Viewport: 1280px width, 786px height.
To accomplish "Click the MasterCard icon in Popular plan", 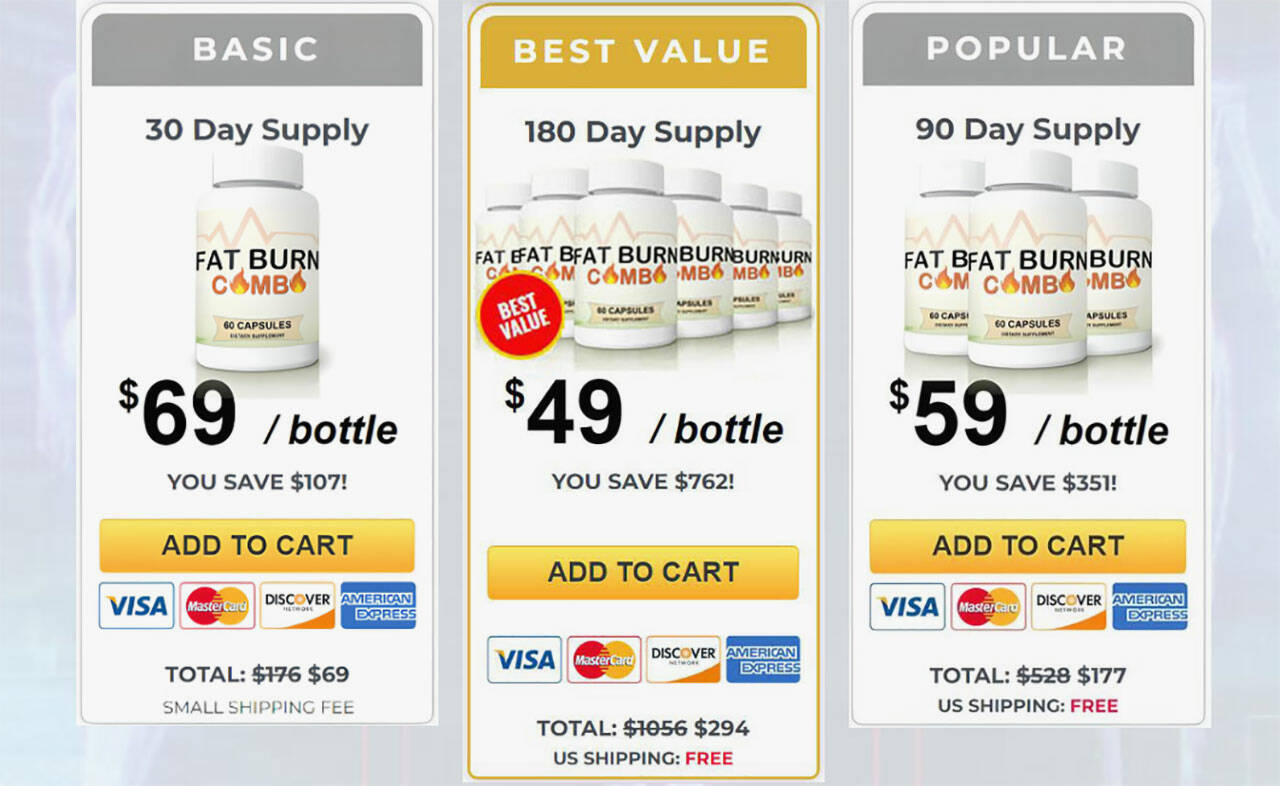I will (x=988, y=606).
